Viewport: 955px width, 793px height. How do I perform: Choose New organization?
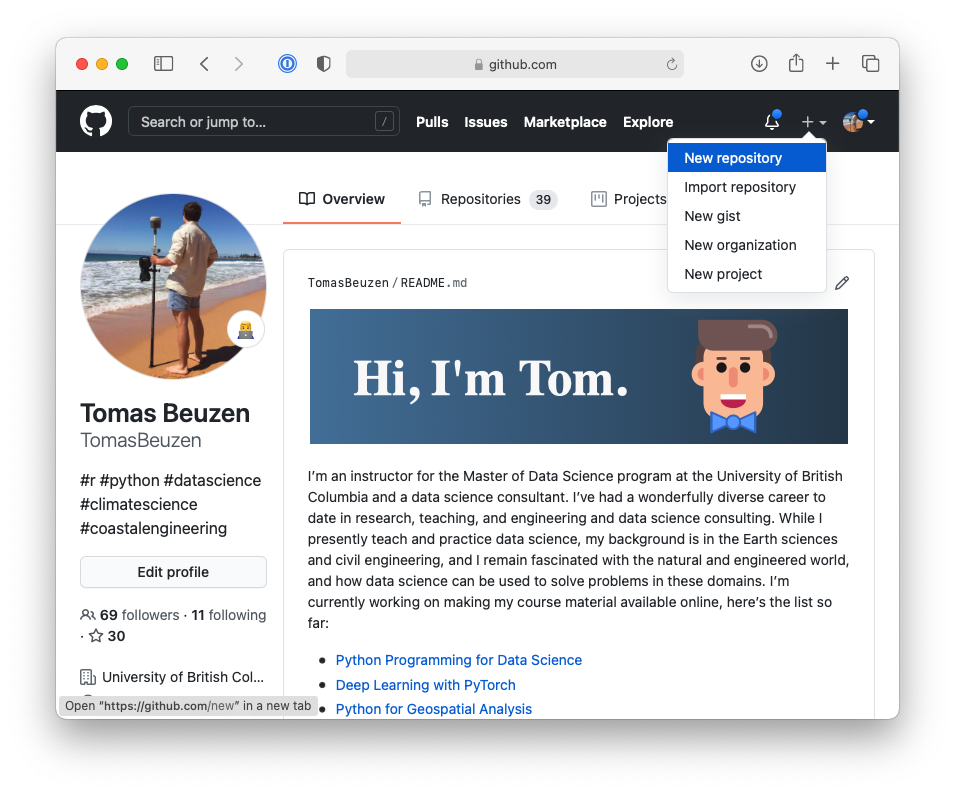pos(747,245)
